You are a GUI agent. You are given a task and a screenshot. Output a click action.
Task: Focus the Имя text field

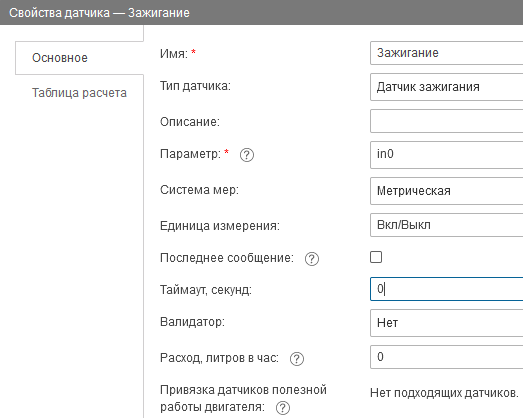447,53
